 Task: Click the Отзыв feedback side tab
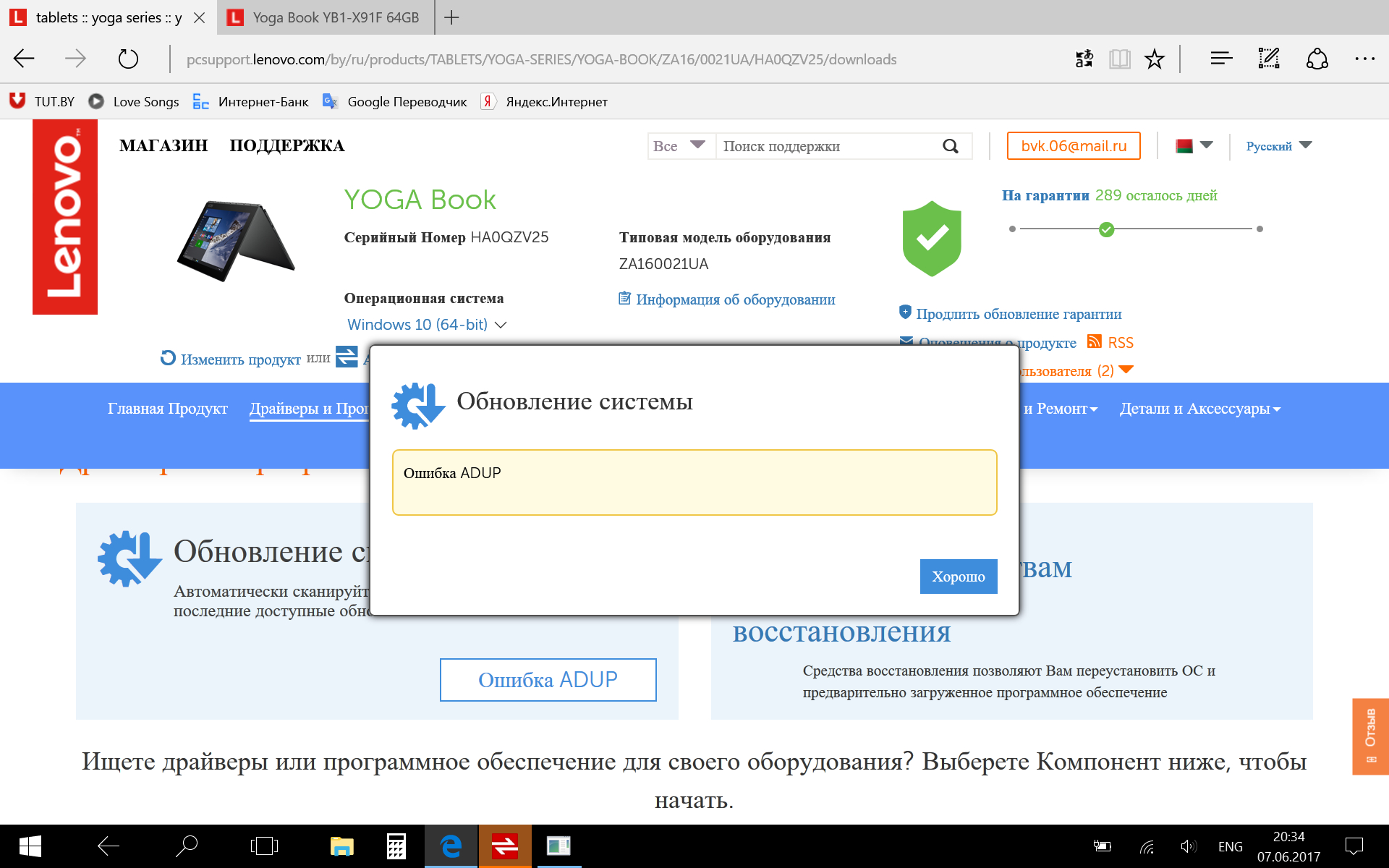pos(1370,736)
